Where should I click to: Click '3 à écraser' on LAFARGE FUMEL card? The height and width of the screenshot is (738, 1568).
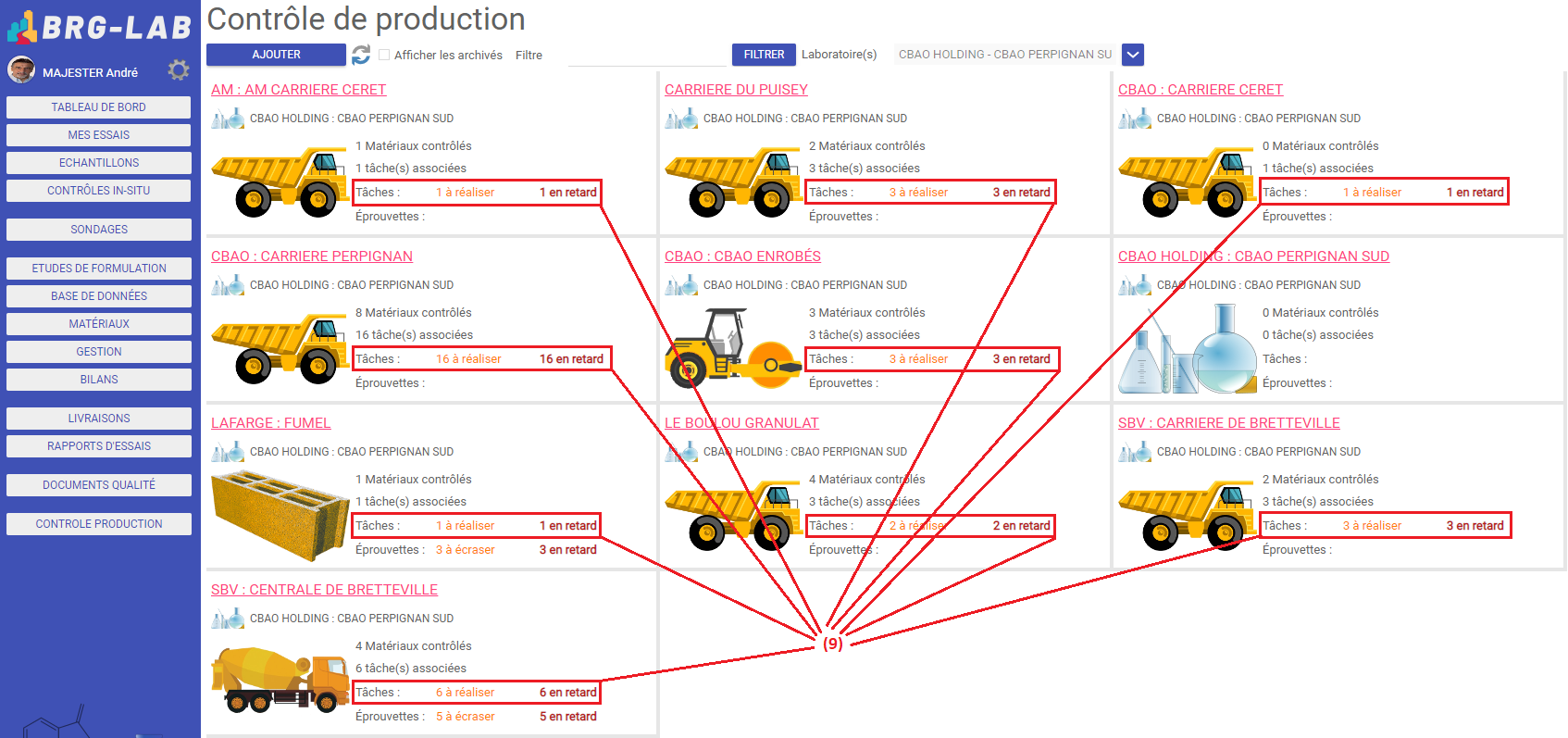pos(466,550)
